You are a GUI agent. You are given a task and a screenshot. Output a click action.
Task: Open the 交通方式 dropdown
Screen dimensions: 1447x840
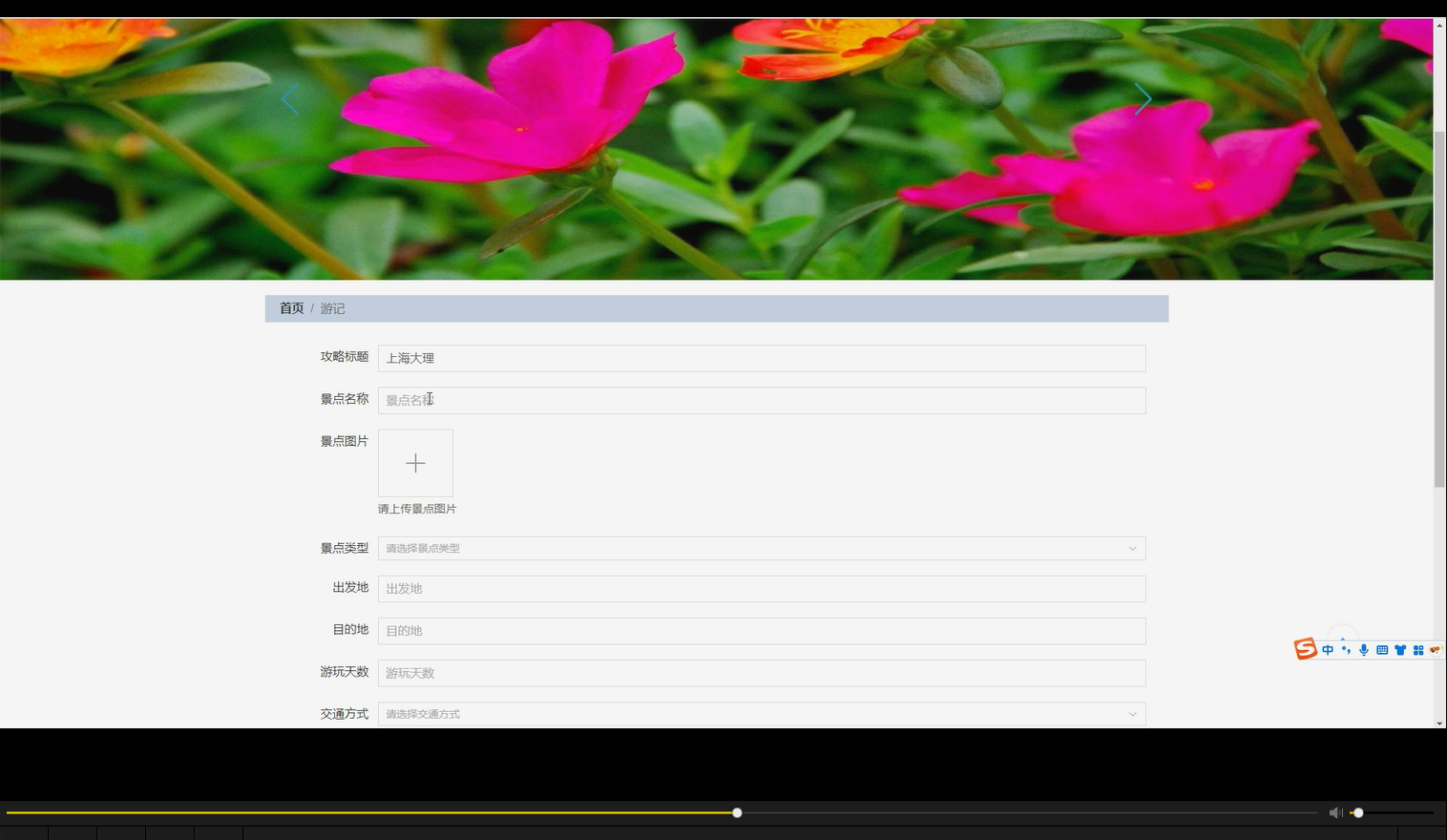pyautogui.click(x=762, y=714)
